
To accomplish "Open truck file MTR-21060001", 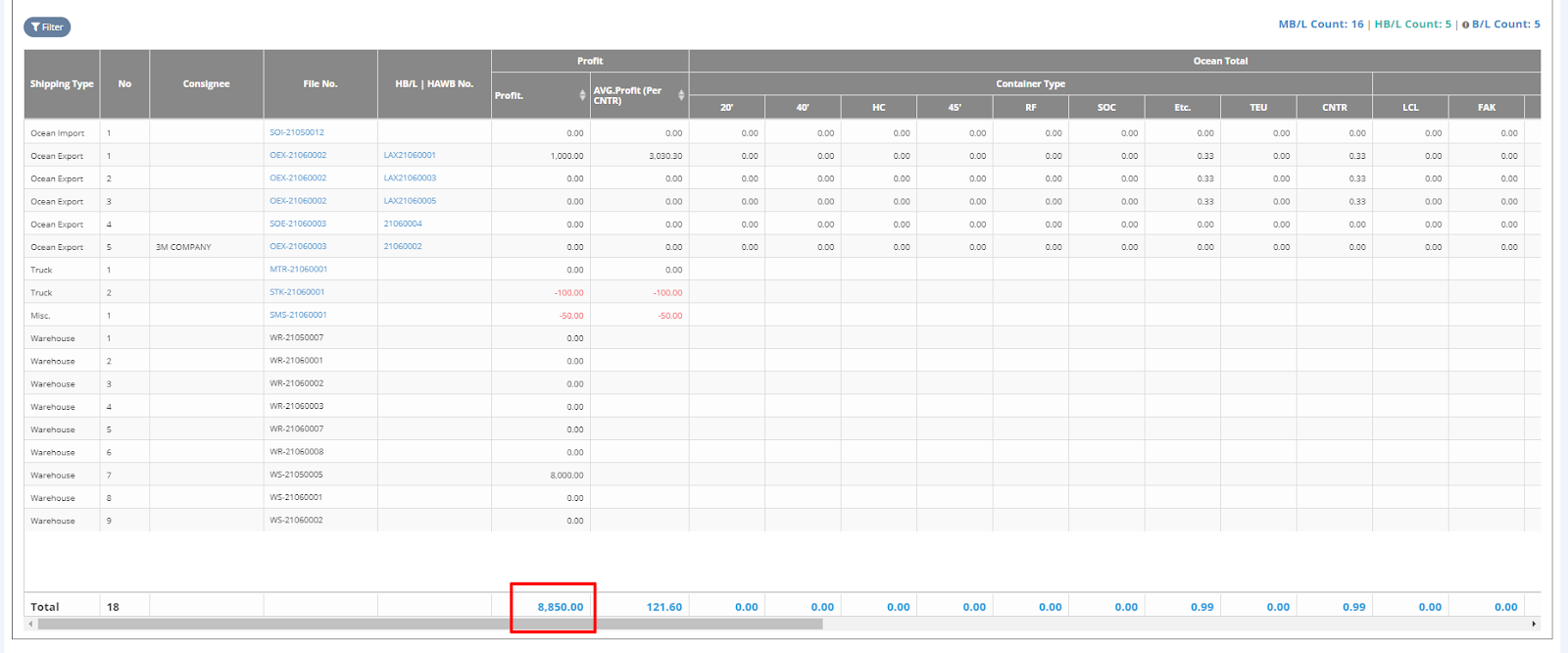I will (x=299, y=269).
